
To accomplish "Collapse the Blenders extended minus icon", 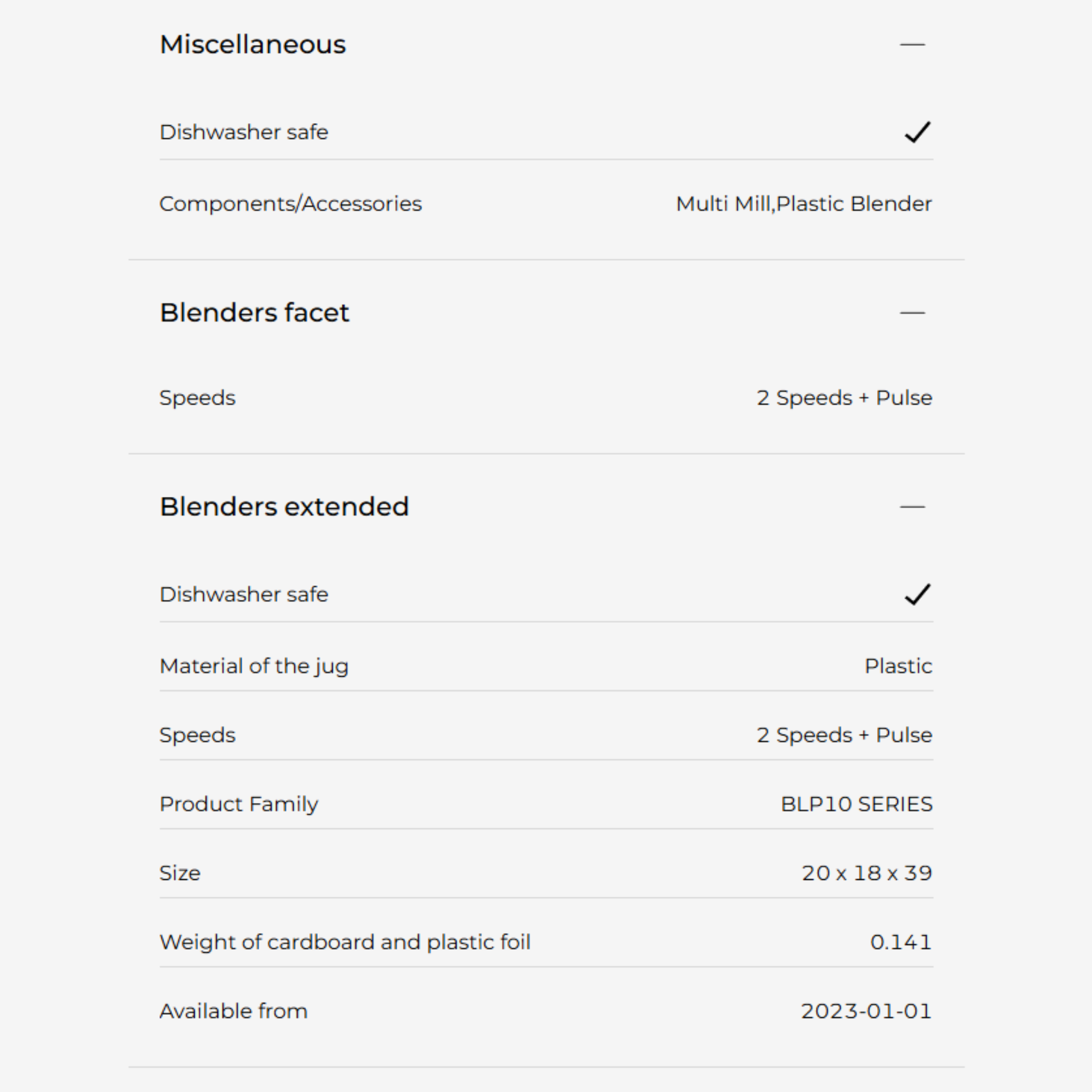I will pos(912,507).
